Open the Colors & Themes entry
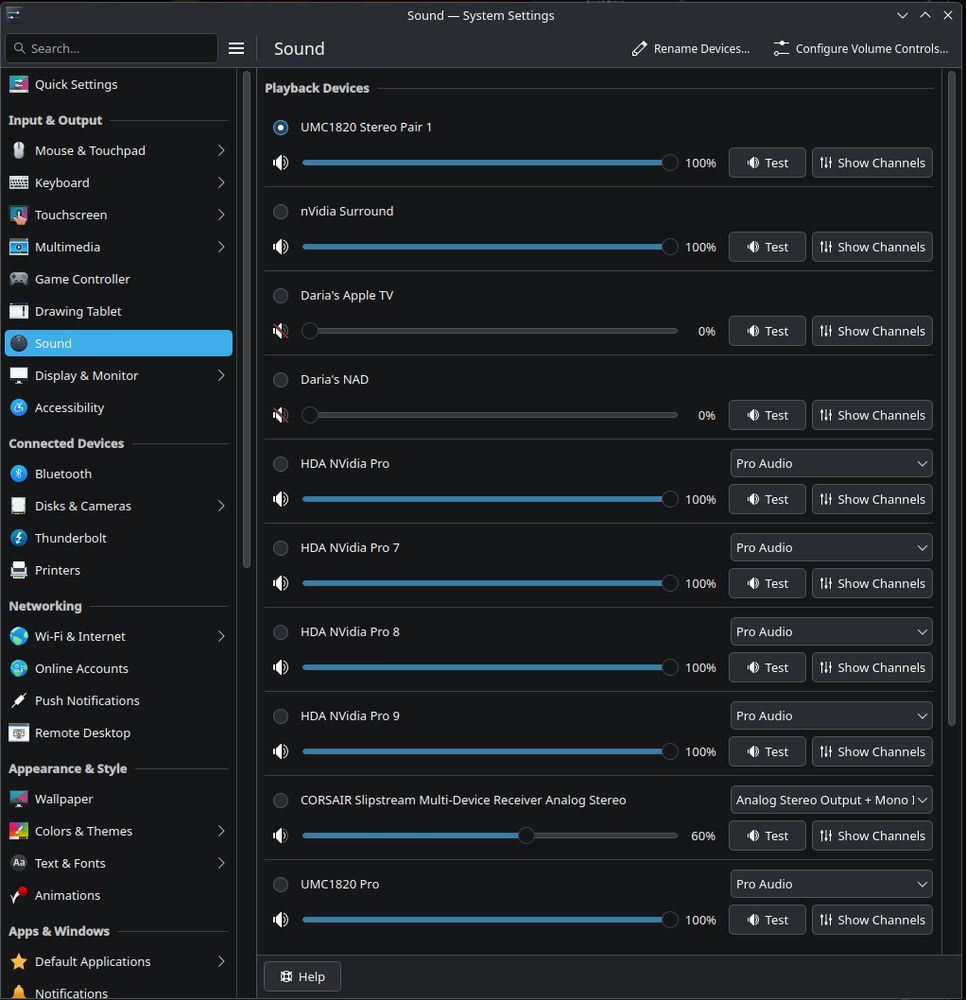966x1000 pixels. 119,831
